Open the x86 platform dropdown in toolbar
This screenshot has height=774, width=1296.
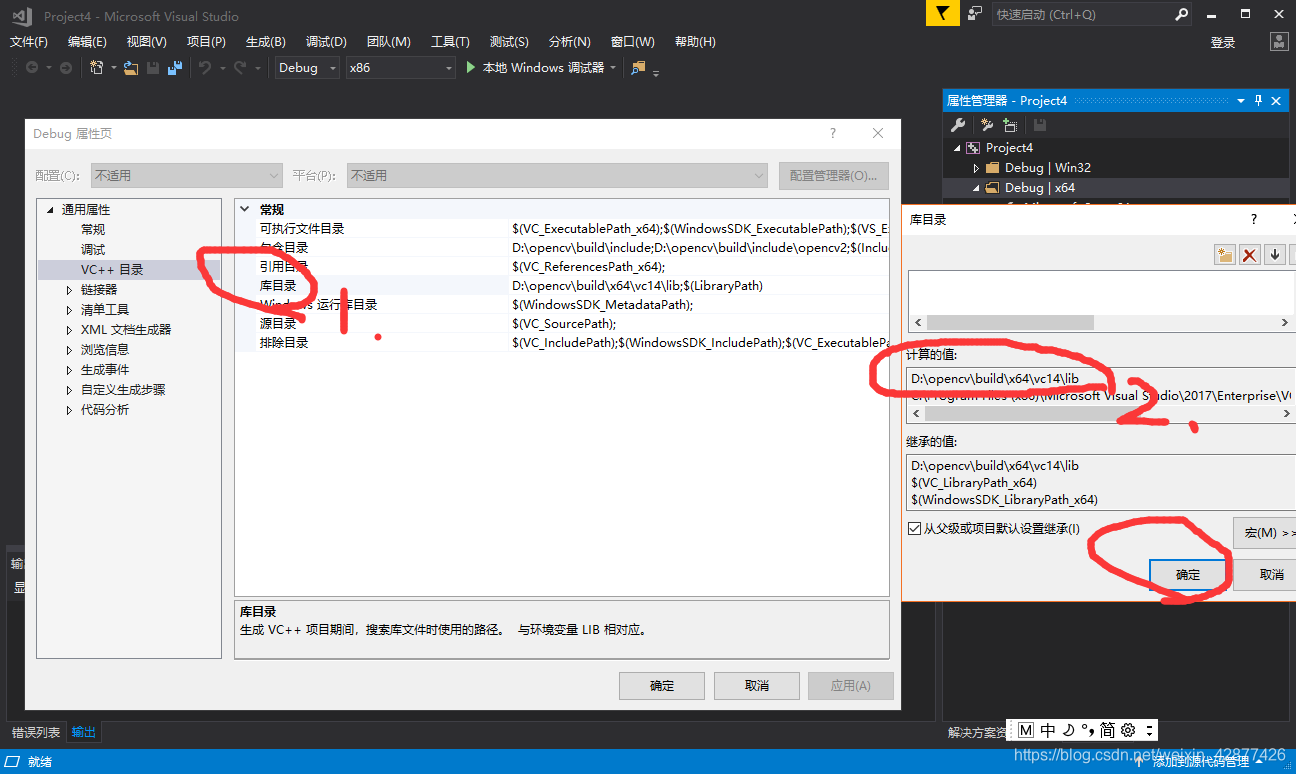coord(400,68)
